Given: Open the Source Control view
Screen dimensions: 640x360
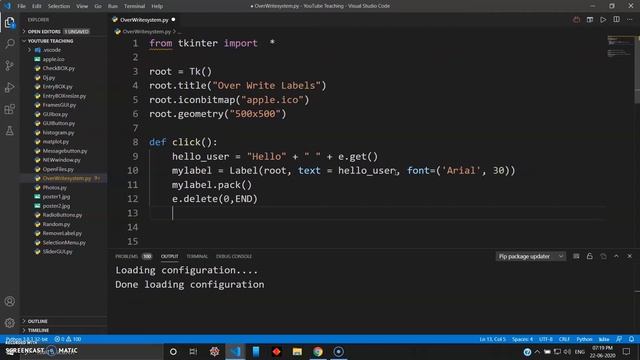Looking at the screenshot, I should click(x=10, y=65).
